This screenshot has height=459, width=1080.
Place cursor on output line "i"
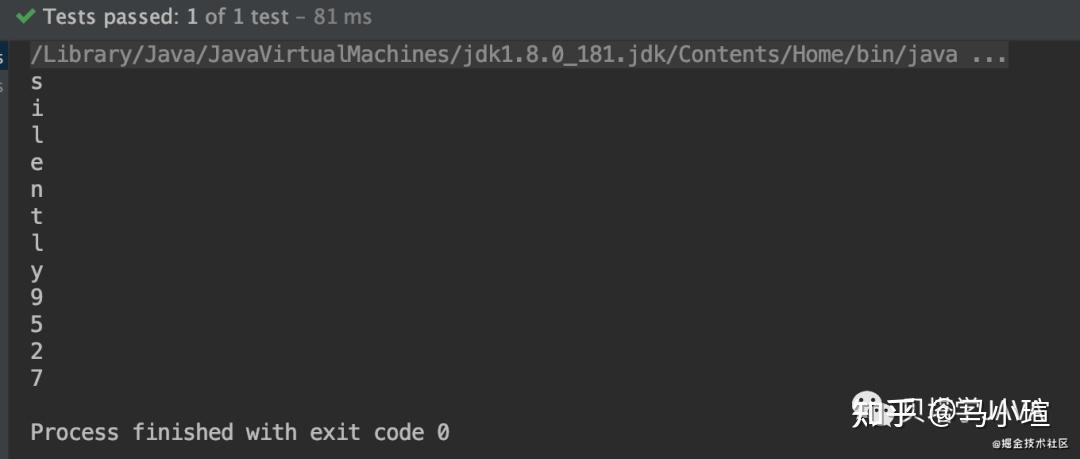pos(37,108)
